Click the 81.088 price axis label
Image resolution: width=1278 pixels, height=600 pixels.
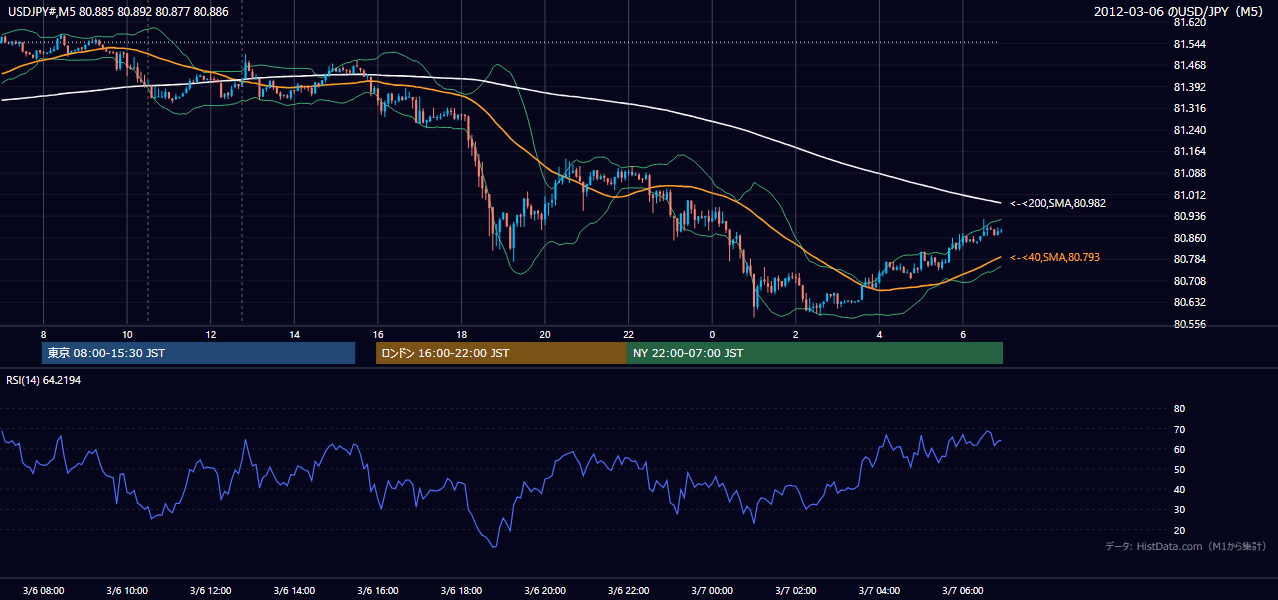click(x=1188, y=173)
